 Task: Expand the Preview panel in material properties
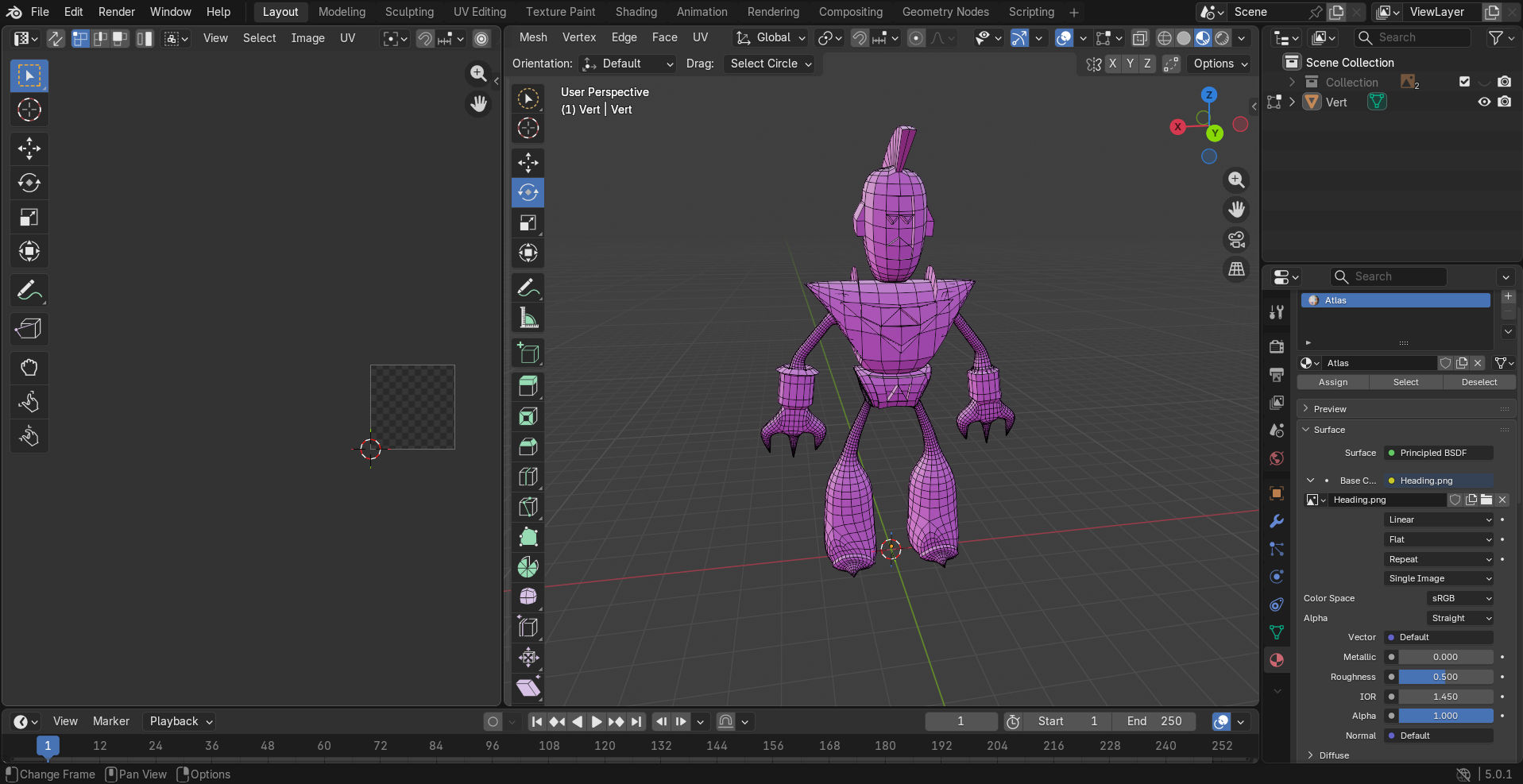click(x=1329, y=409)
